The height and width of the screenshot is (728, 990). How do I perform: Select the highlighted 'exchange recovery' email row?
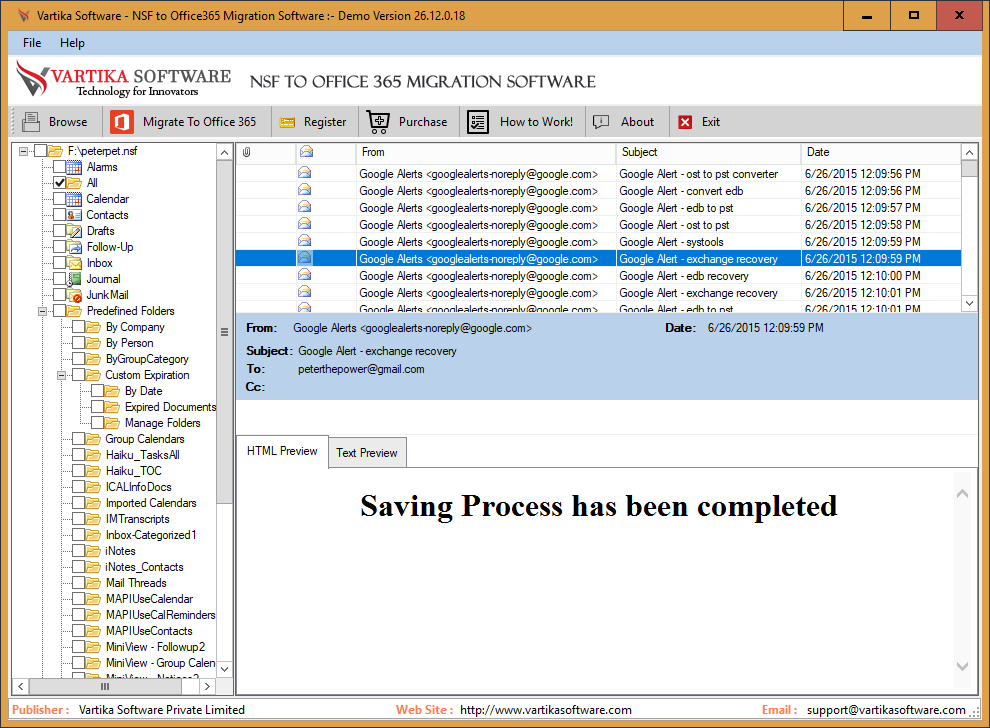599,258
